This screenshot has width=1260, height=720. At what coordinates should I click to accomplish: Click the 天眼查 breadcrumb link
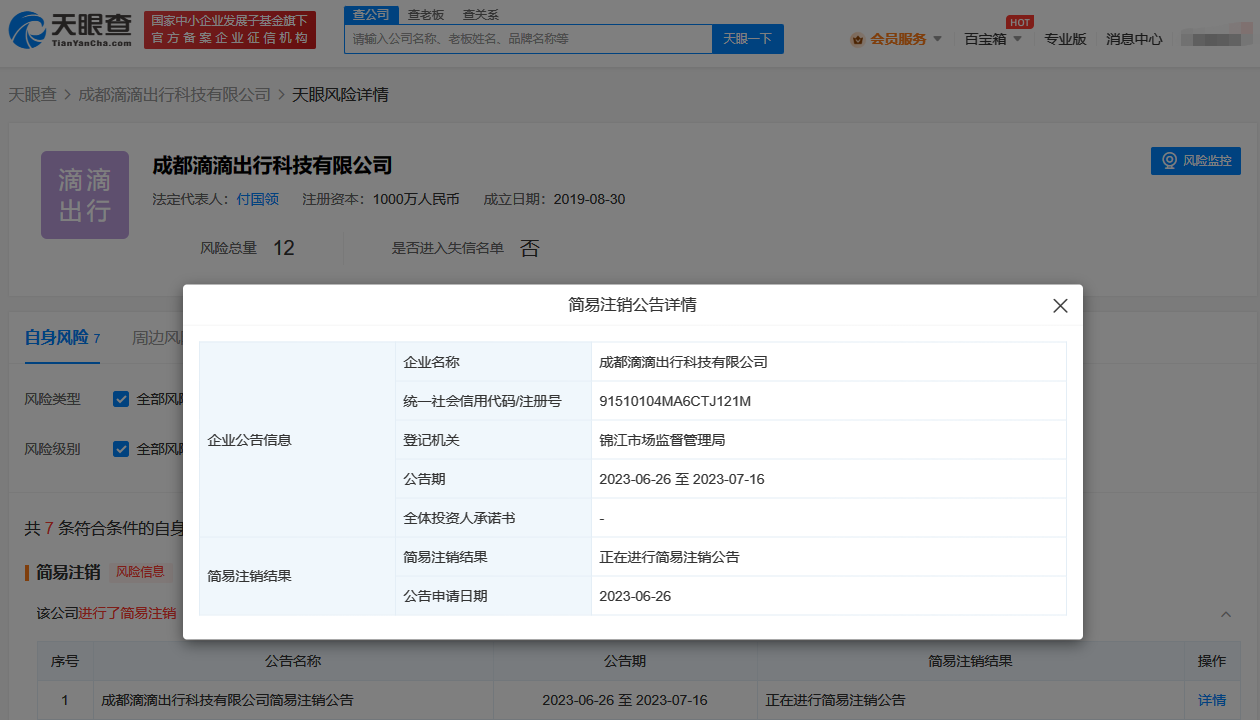coord(33,95)
